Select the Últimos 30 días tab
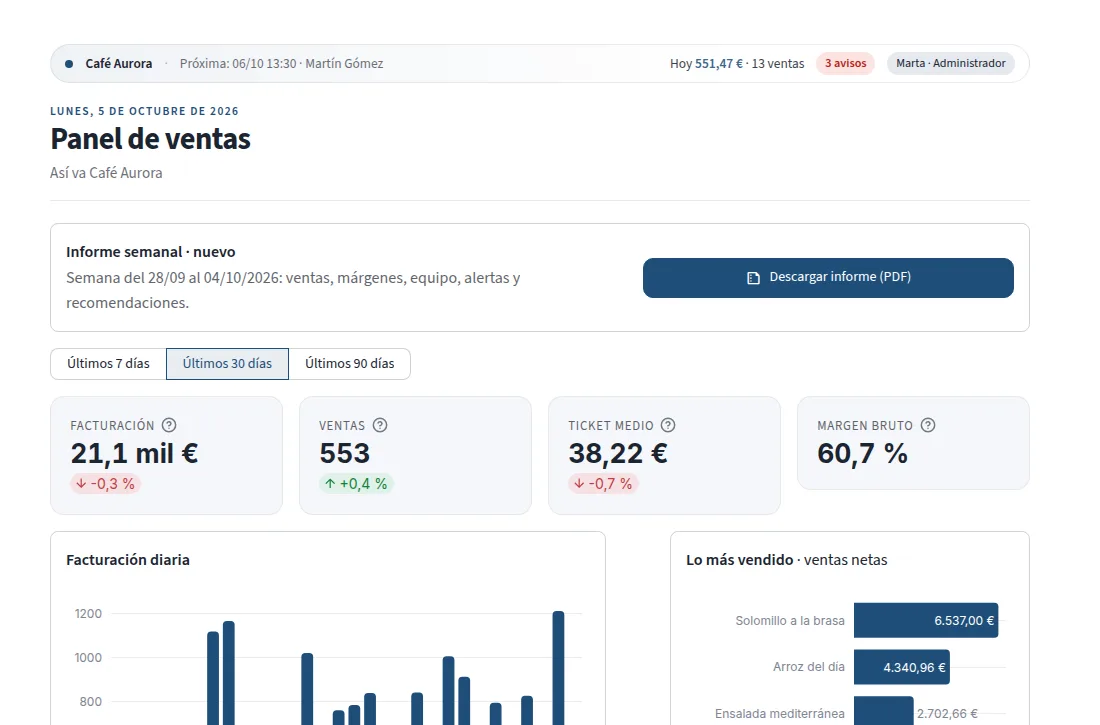This screenshot has width=1100, height=725. (x=227, y=364)
